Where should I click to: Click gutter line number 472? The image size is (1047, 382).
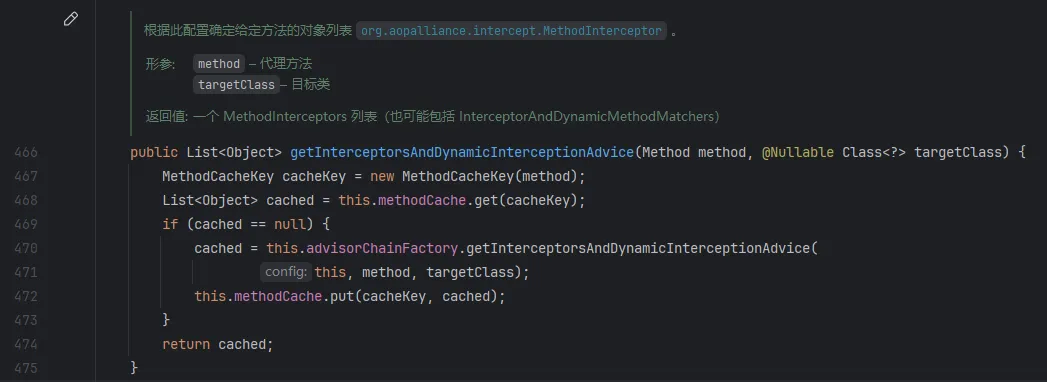coord(25,297)
